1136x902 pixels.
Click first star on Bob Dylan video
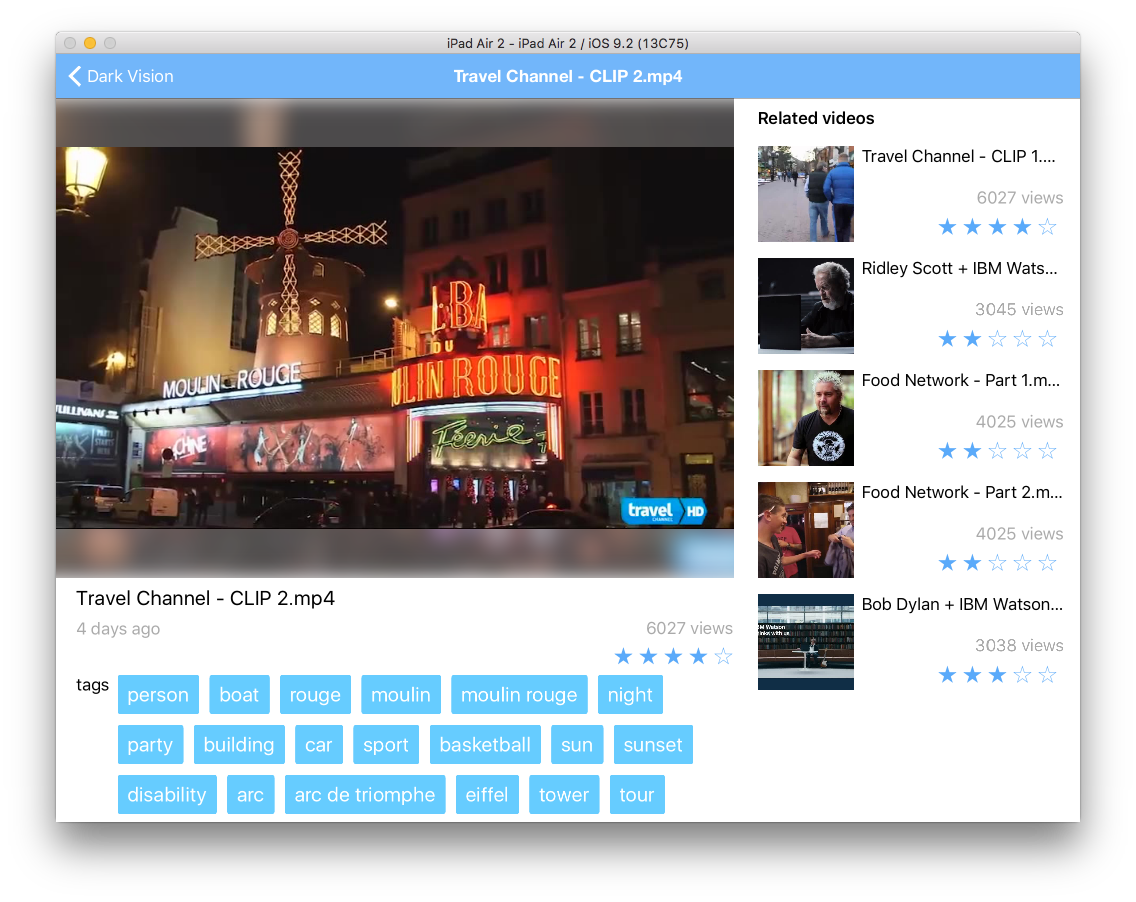click(x=948, y=675)
